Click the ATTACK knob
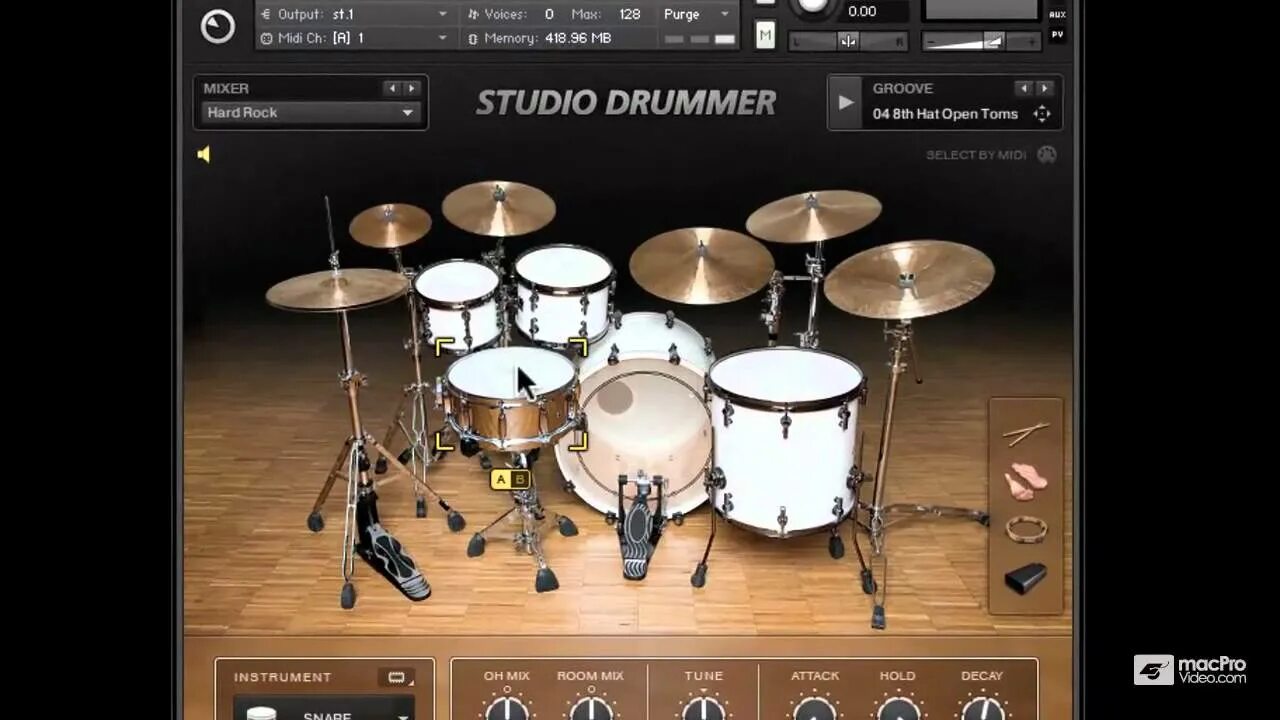The image size is (1280, 720). (815, 708)
